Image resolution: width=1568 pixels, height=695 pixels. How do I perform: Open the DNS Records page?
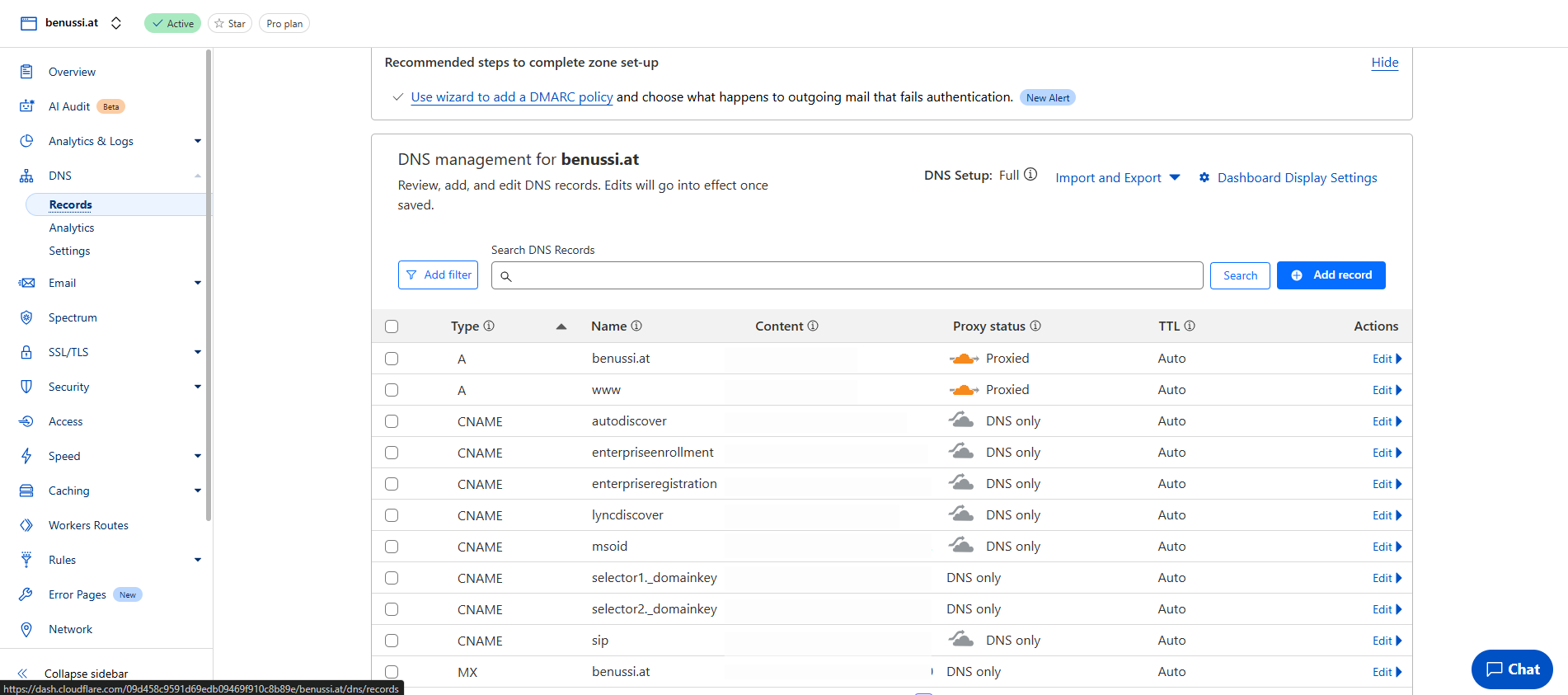point(70,204)
